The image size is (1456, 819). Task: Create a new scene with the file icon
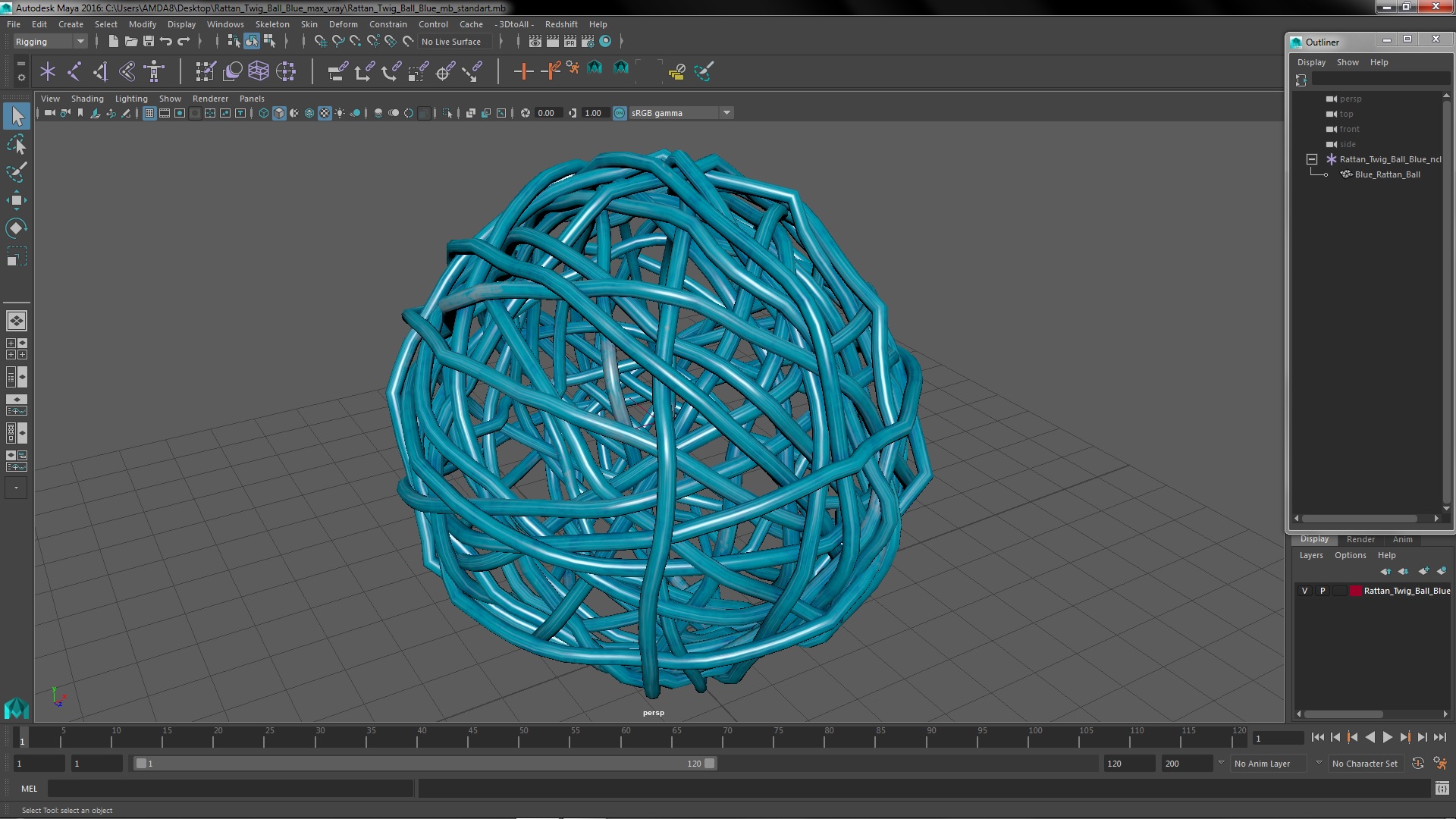click(113, 42)
